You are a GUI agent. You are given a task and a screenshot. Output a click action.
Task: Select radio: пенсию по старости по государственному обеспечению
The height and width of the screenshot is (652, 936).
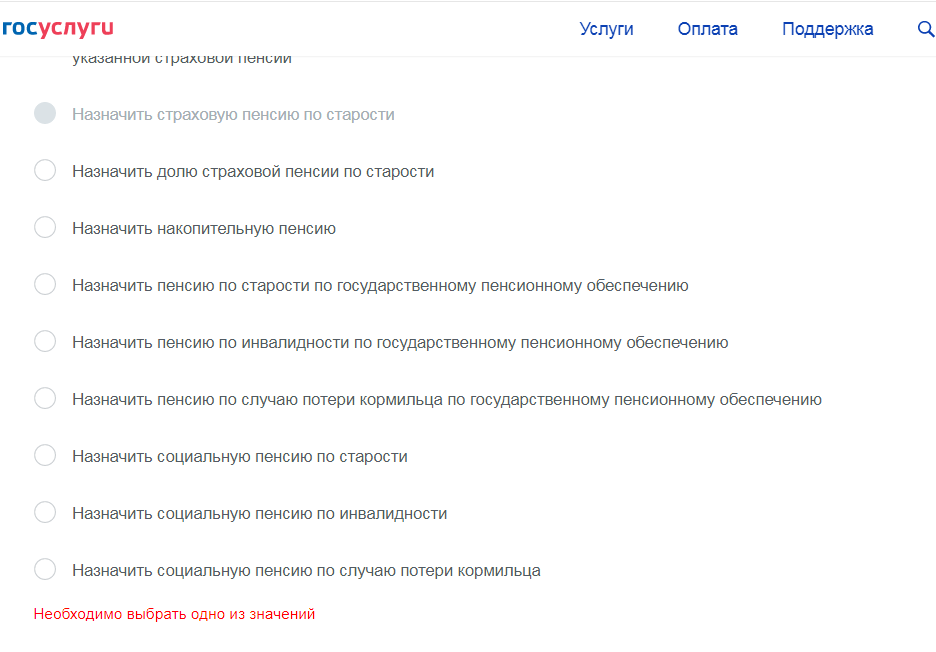tap(45, 285)
